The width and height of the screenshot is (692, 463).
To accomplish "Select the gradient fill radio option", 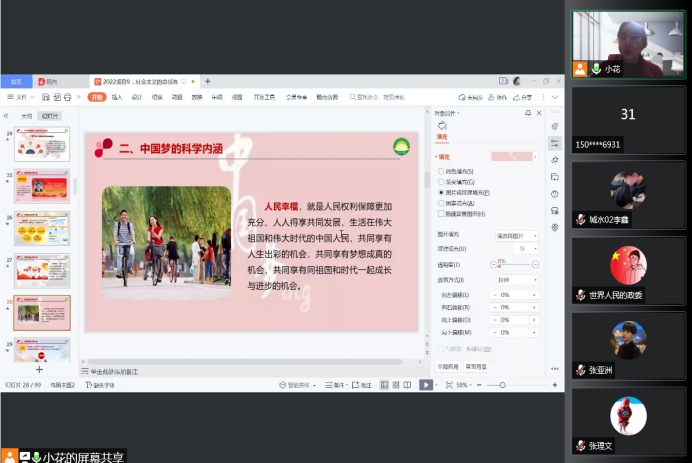I will tap(442, 181).
